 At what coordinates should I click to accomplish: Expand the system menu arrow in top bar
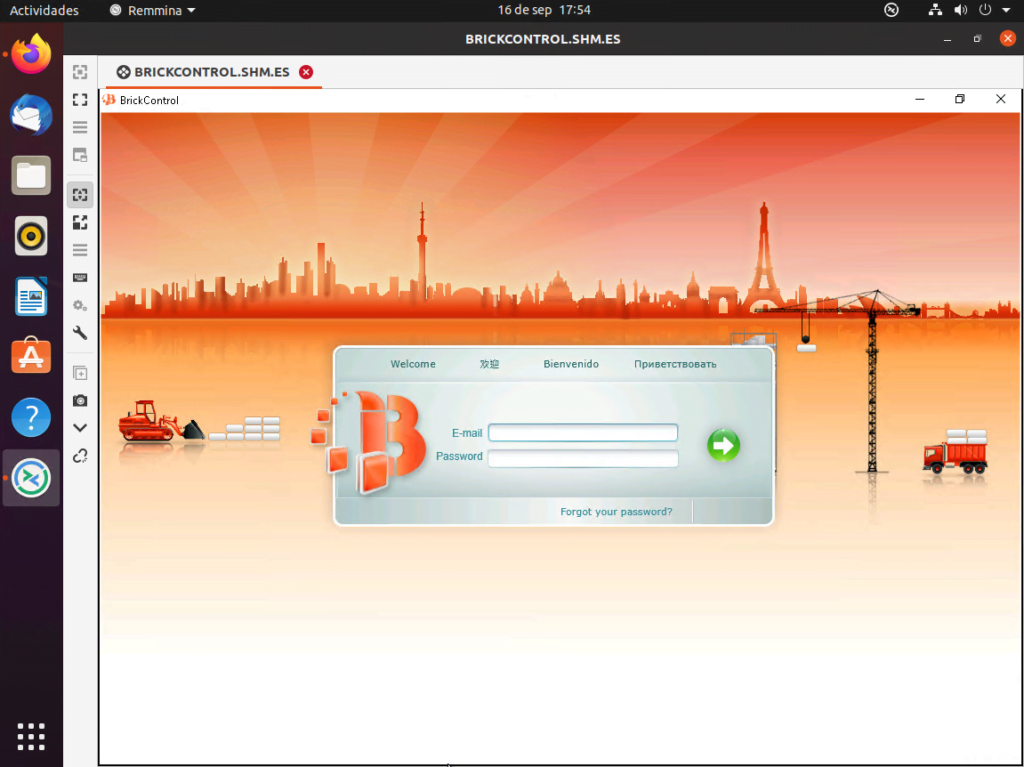click(x=1006, y=10)
